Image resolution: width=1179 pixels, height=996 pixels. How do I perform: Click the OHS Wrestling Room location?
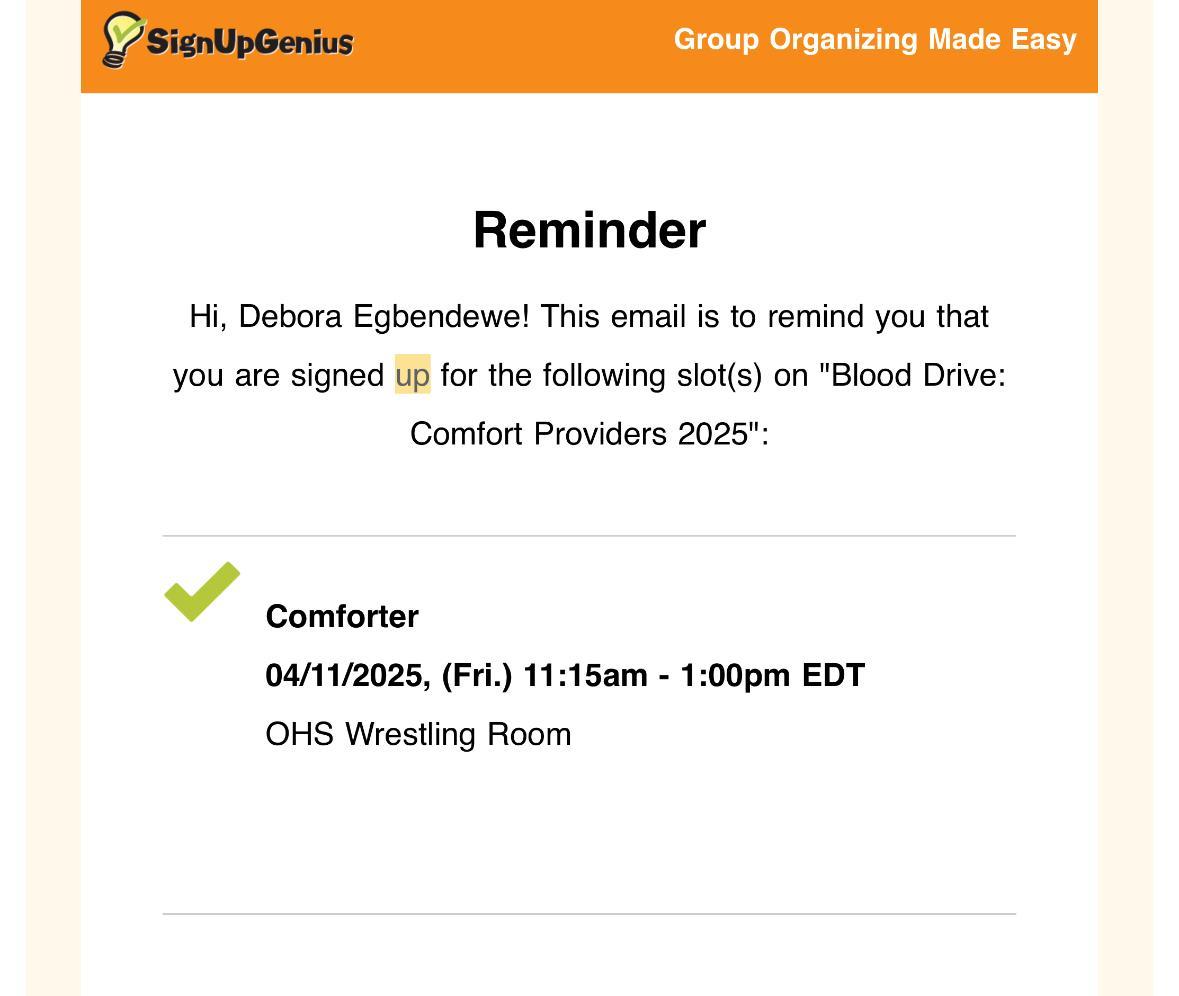[x=418, y=735]
